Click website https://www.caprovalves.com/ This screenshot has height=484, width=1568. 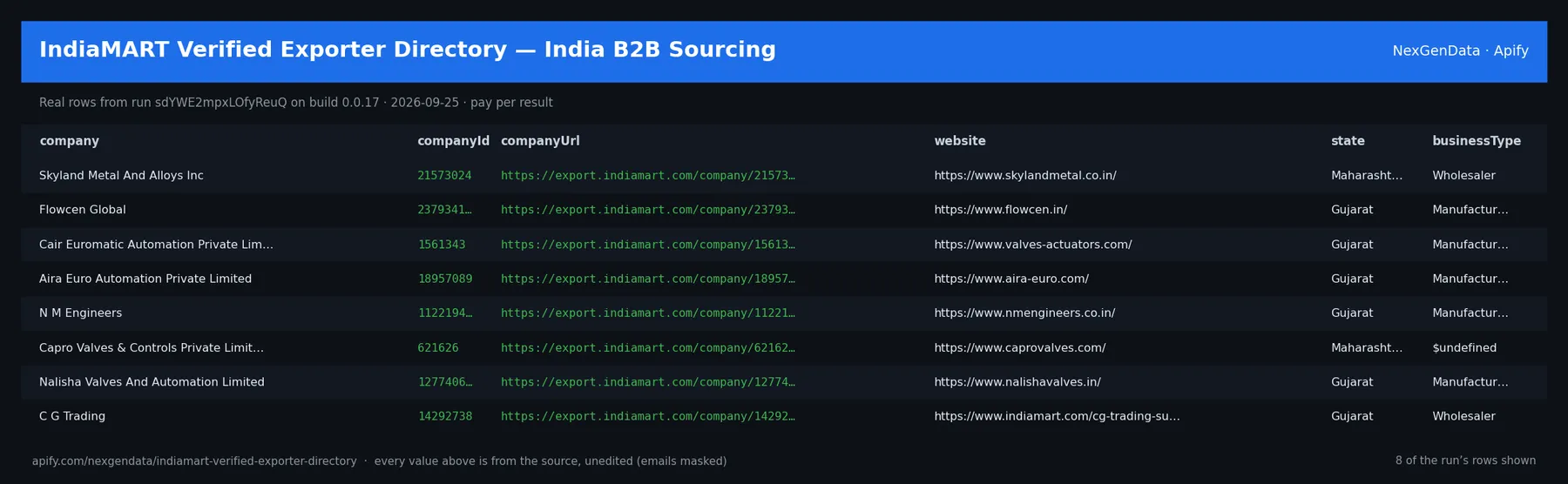(x=1020, y=348)
